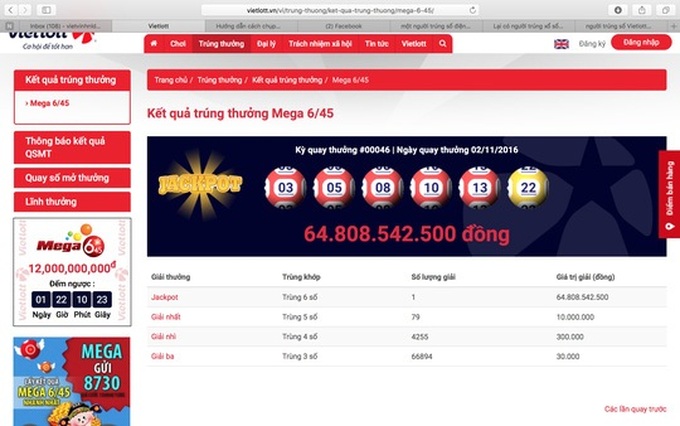
Task: Go forward with Safari's forward arrow
Action: click(25, 10)
